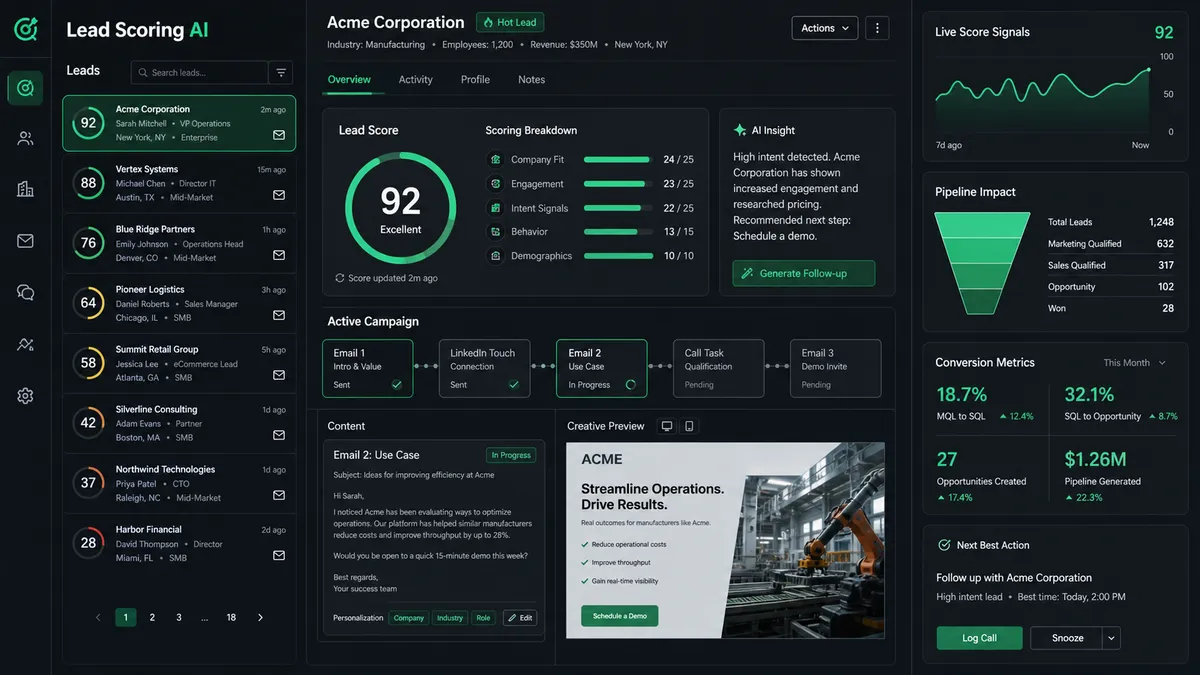
Task: Expand the Snooze options arrow
Action: click(1112, 638)
